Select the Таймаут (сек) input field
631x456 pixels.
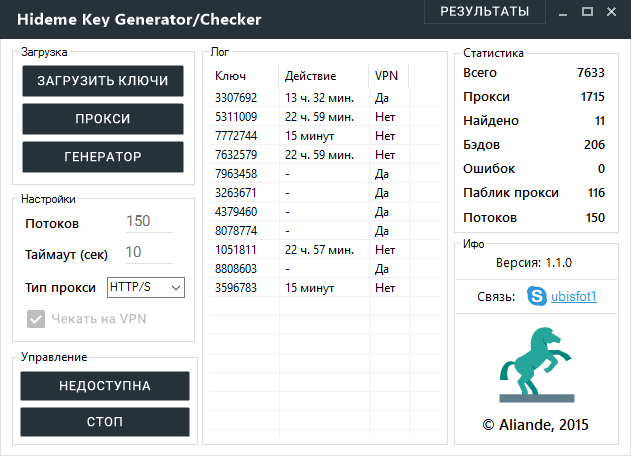[148, 252]
